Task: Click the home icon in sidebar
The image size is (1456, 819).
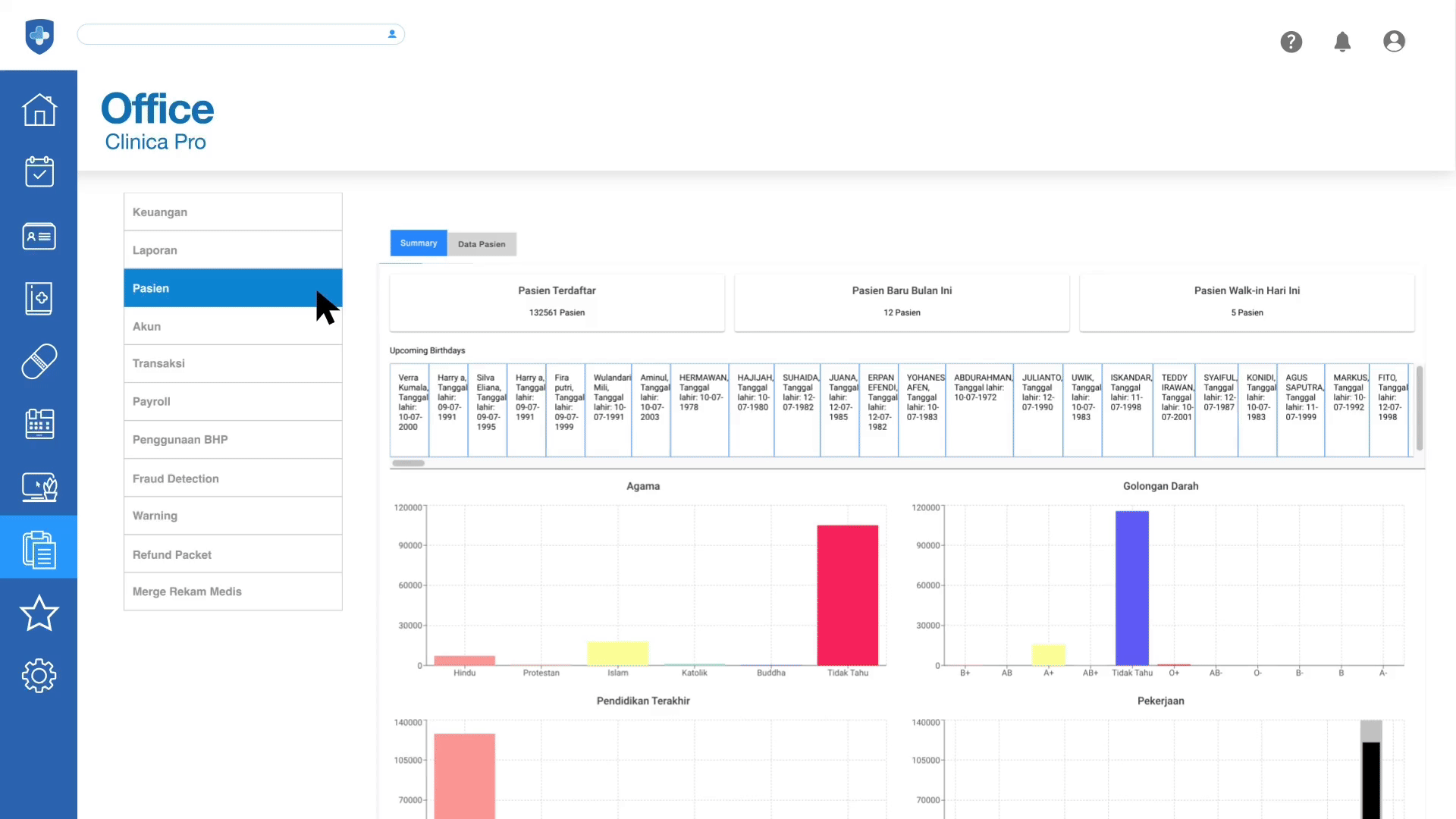Action: pos(39,111)
